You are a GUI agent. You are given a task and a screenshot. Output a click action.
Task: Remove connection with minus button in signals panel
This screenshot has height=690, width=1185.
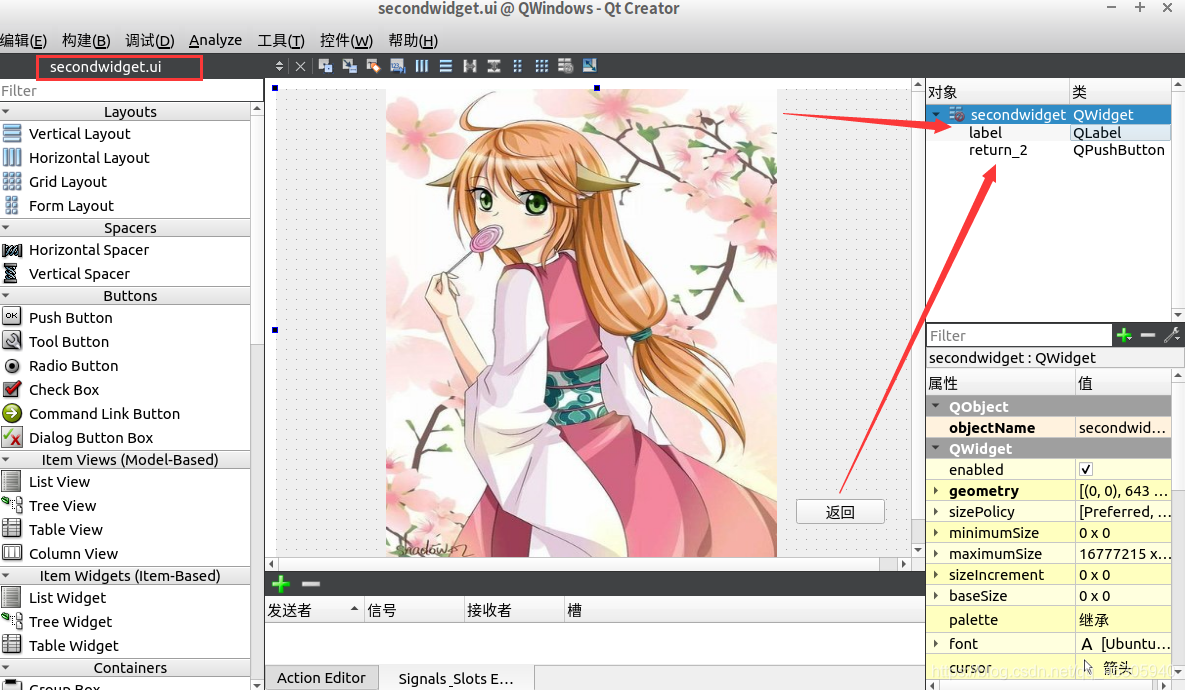[x=311, y=583]
